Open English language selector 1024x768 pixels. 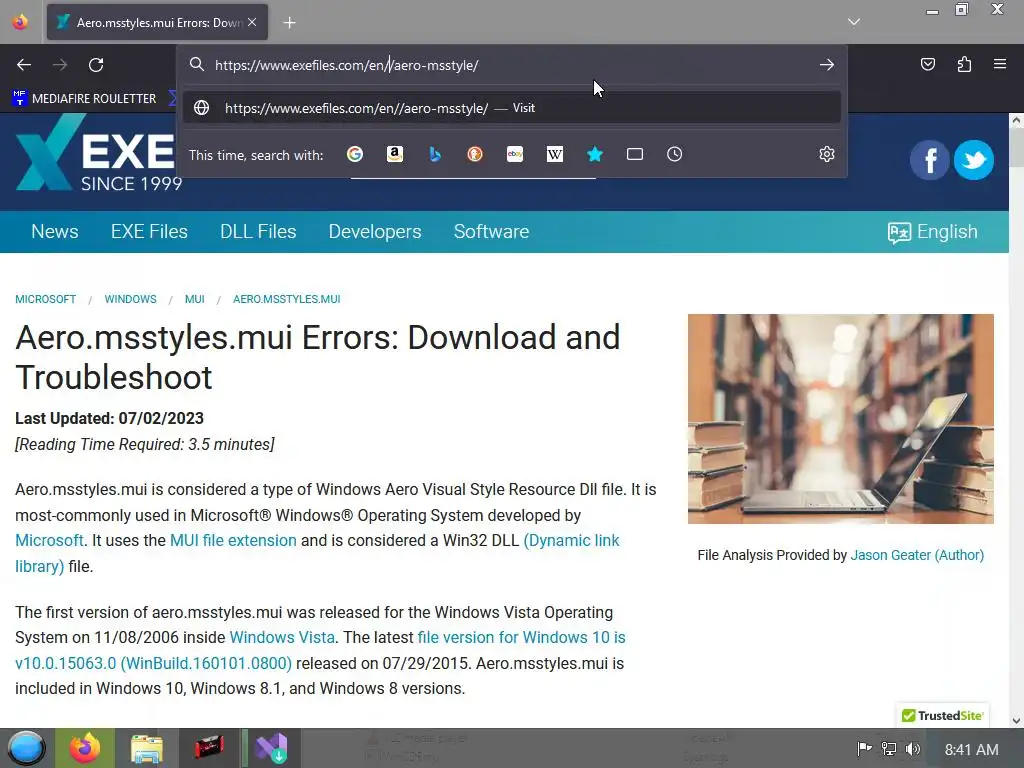[933, 232]
